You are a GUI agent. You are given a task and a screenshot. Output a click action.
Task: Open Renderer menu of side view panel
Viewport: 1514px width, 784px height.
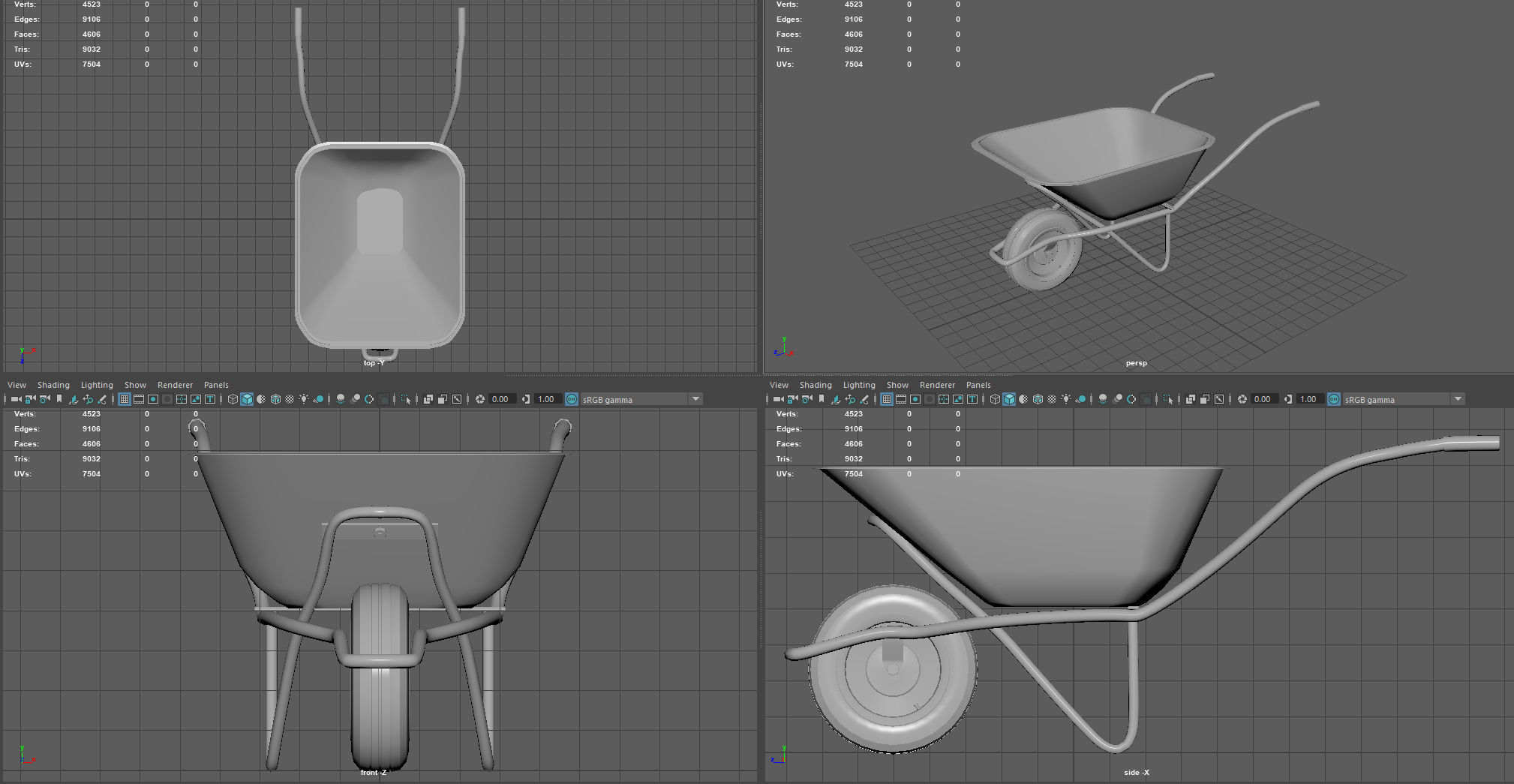(937, 385)
